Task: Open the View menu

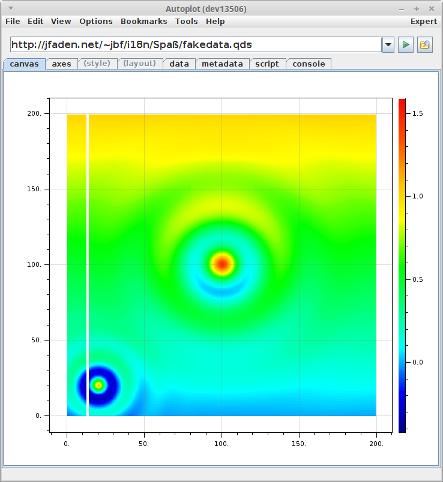Action: click(61, 21)
